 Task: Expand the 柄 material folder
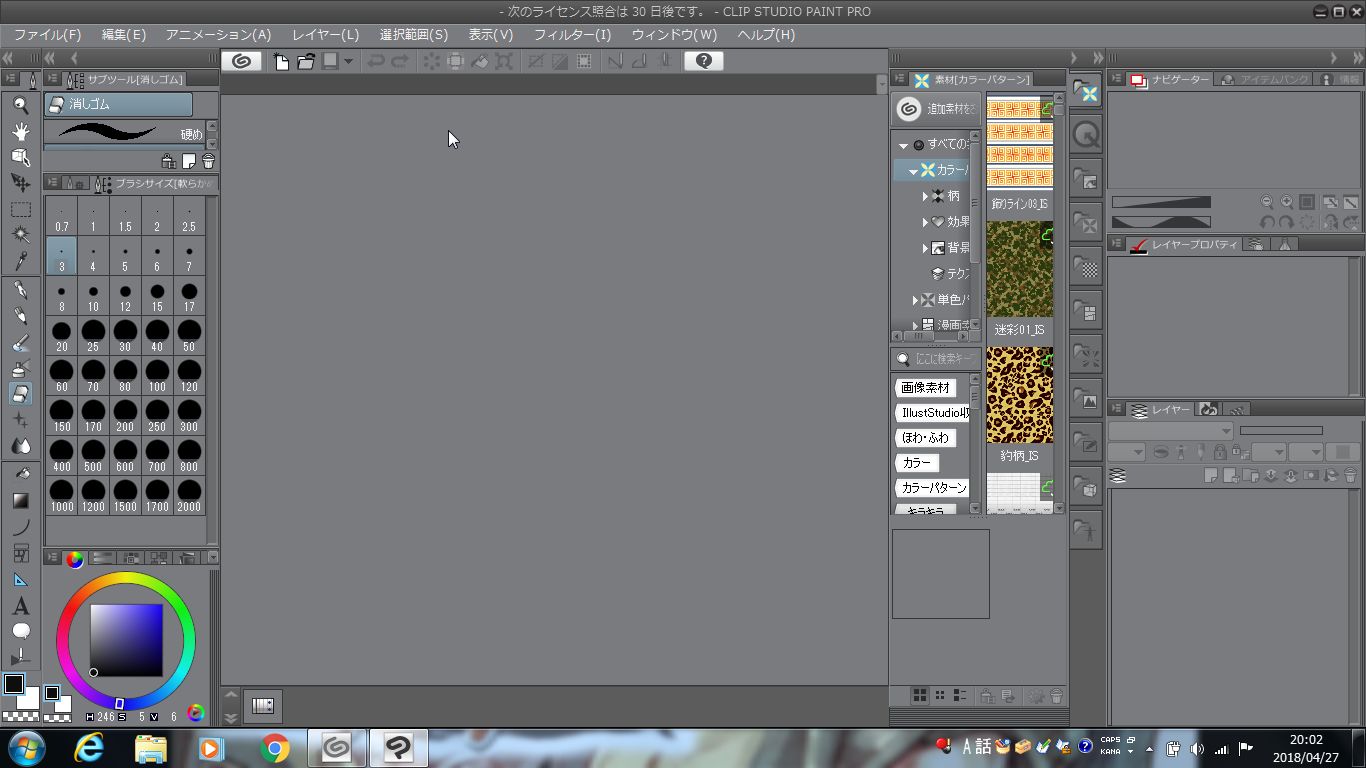coord(925,196)
